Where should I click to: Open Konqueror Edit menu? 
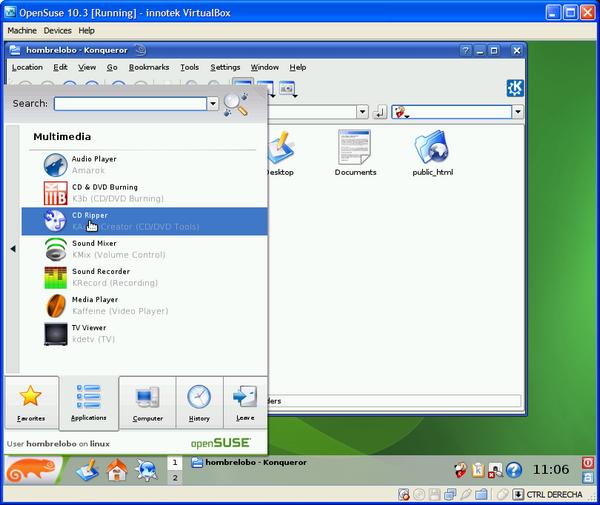[x=60, y=67]
